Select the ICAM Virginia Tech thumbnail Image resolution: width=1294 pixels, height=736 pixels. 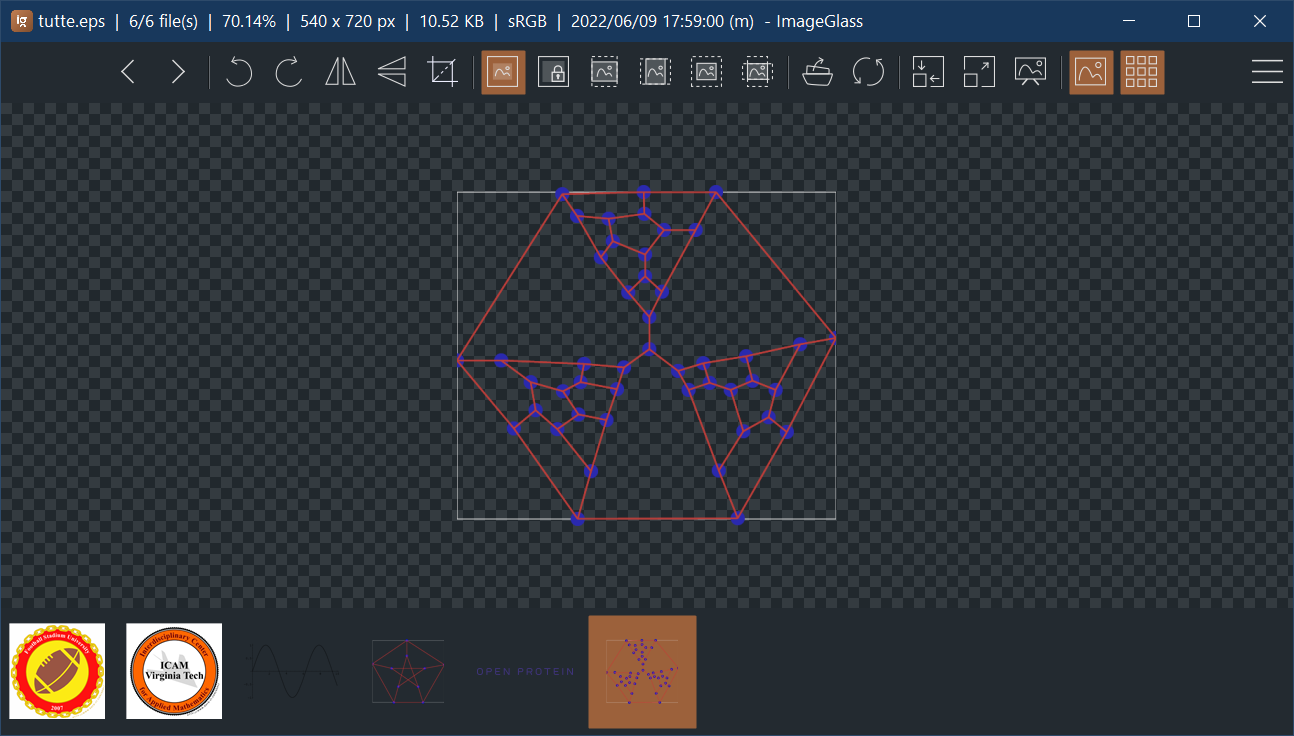tap(174, 671)
